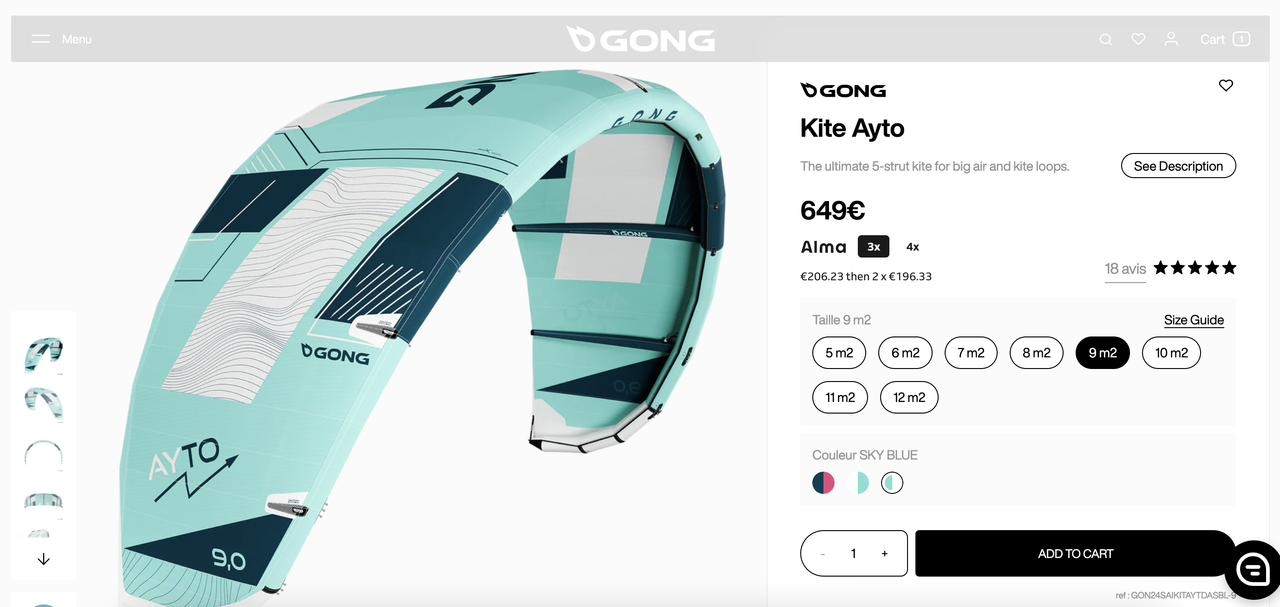This screenshot has width=1280, height=607.
Task: Increase quantity with plus button
Action: pyautogui.click(x=884, y=554)
